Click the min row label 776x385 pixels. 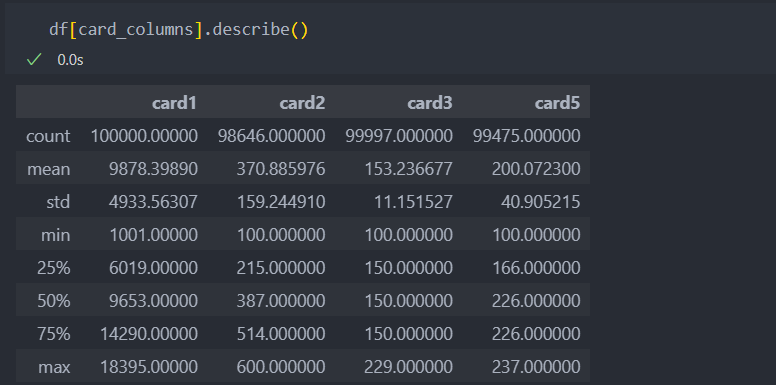point(55,235)
